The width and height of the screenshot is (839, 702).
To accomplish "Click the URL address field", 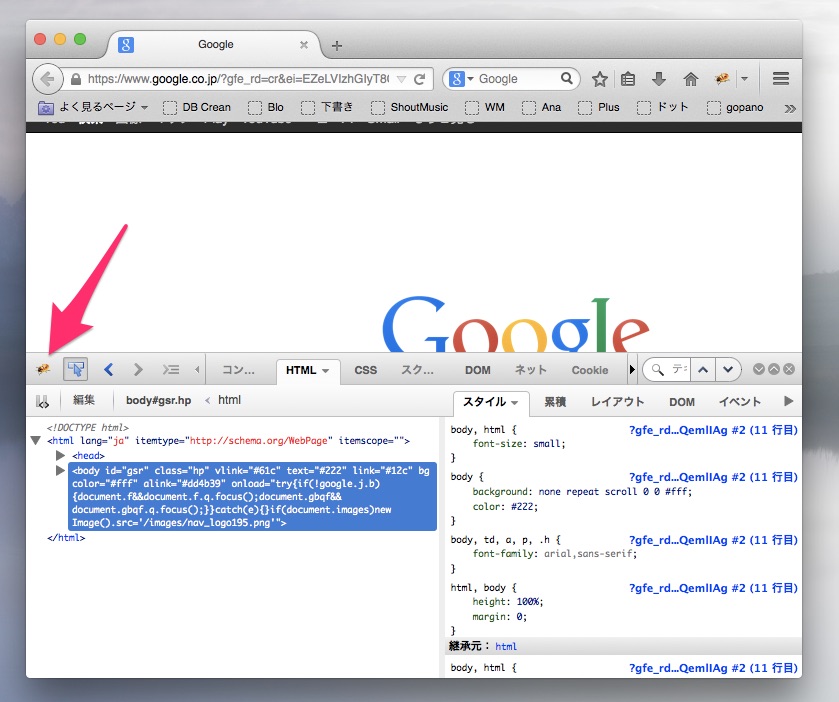I will click(x=238, y=79).
